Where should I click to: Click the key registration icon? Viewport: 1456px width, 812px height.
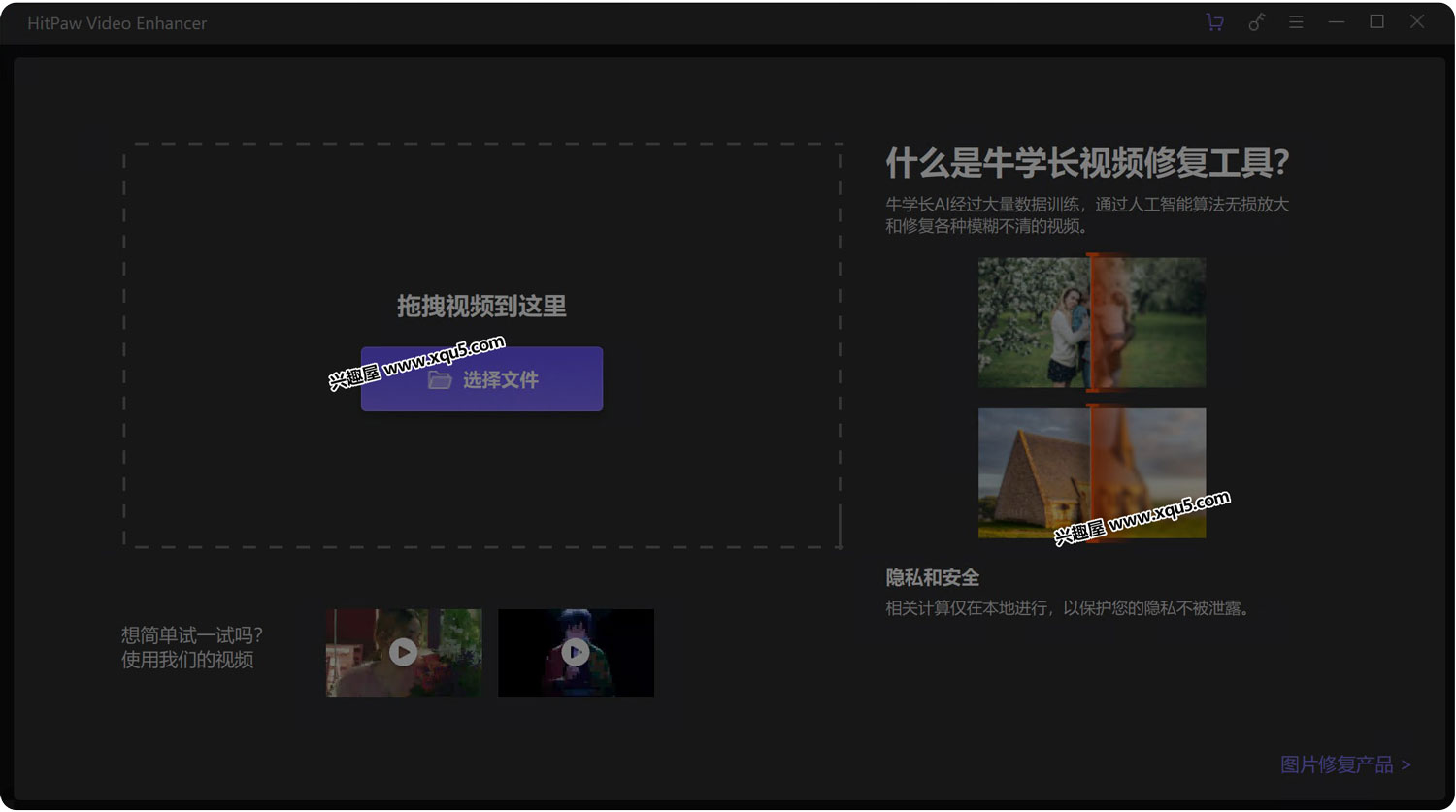[1256, 22]
